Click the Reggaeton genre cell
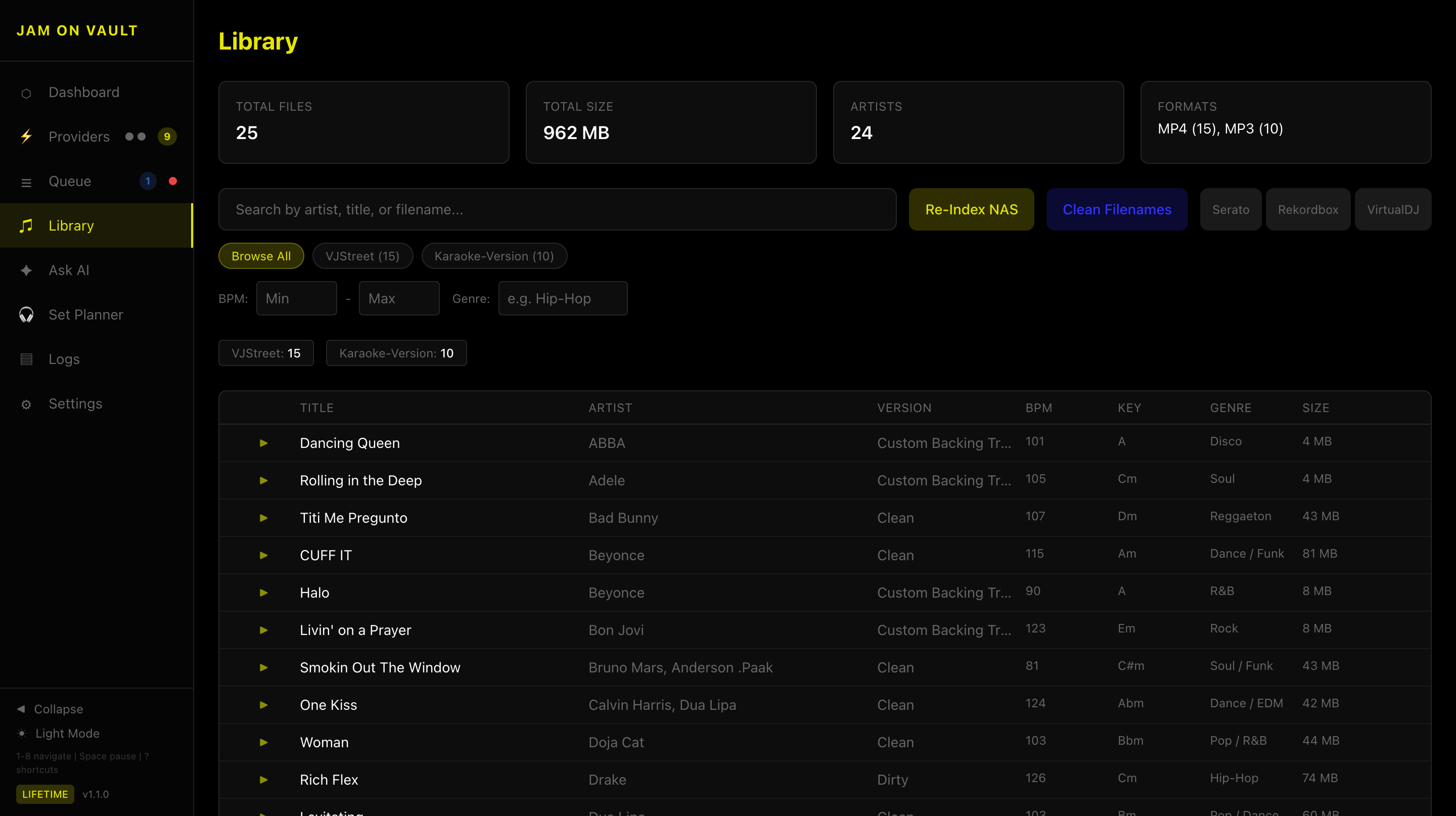This screenshot has width=1456, height=816. (1240, 516)
